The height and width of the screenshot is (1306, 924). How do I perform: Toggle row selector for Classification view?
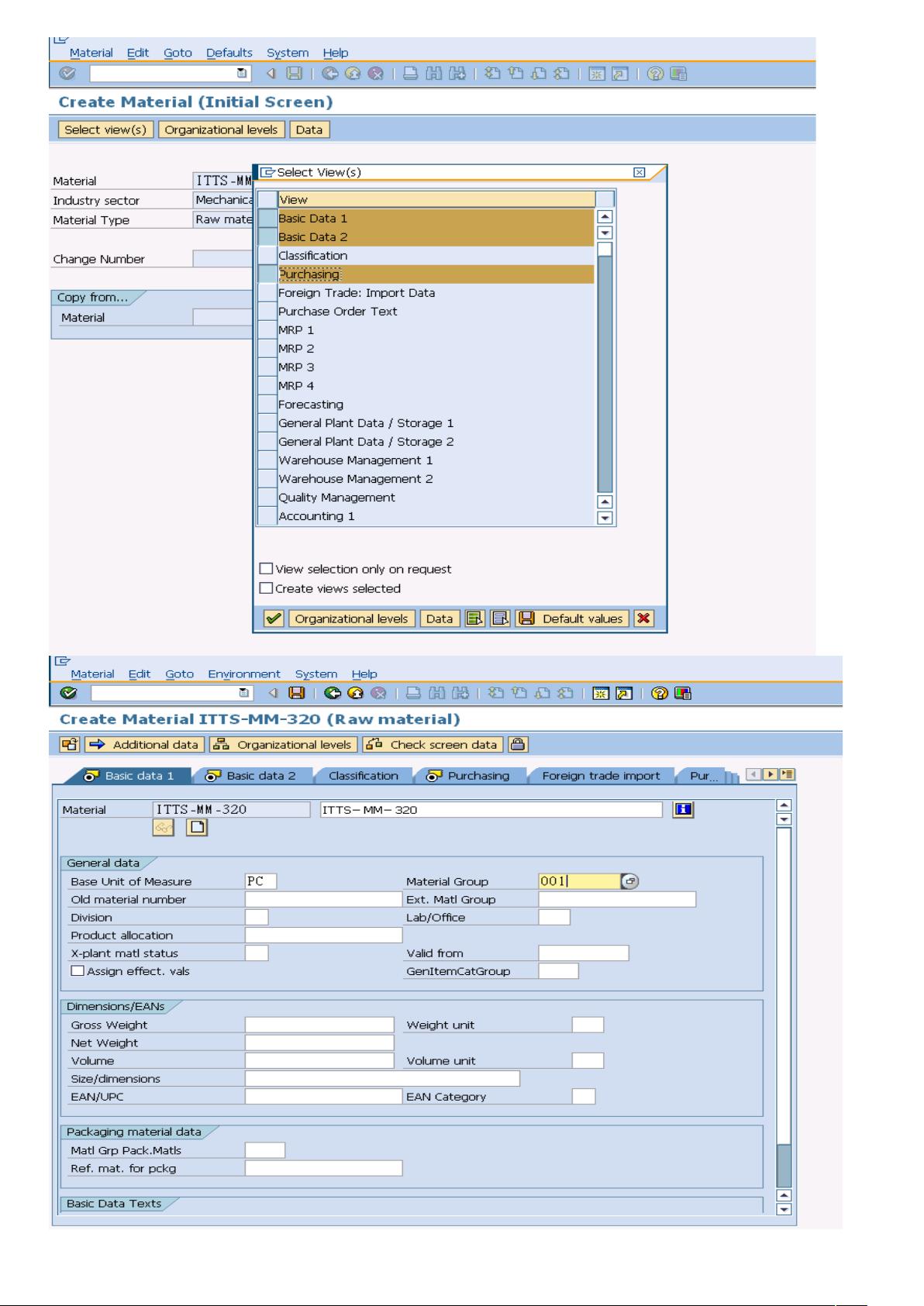267,256
